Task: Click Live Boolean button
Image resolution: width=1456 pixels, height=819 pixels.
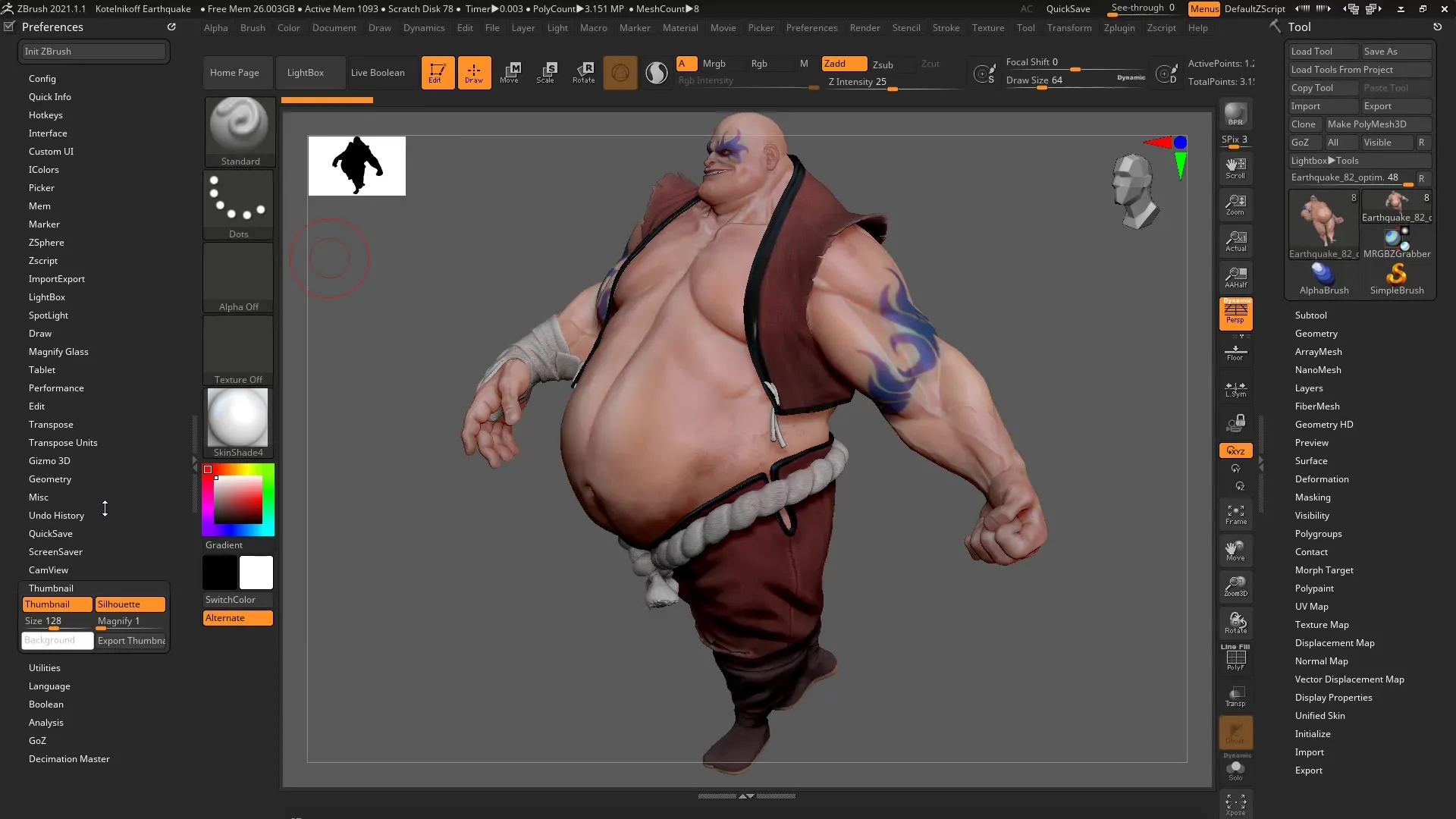Action: tap(378, 73)
